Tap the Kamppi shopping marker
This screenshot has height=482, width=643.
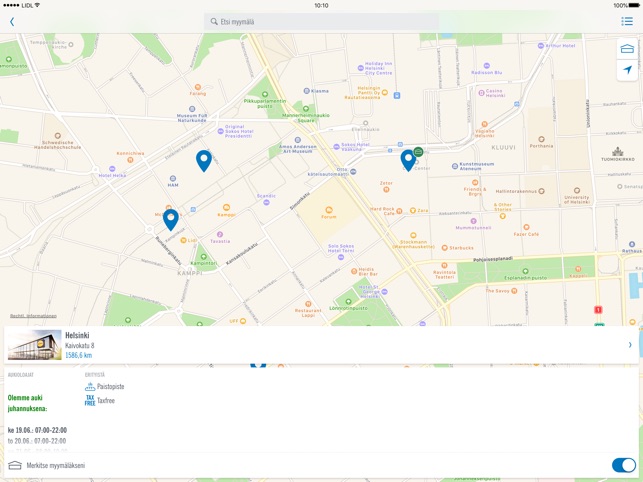click(226, 208)
